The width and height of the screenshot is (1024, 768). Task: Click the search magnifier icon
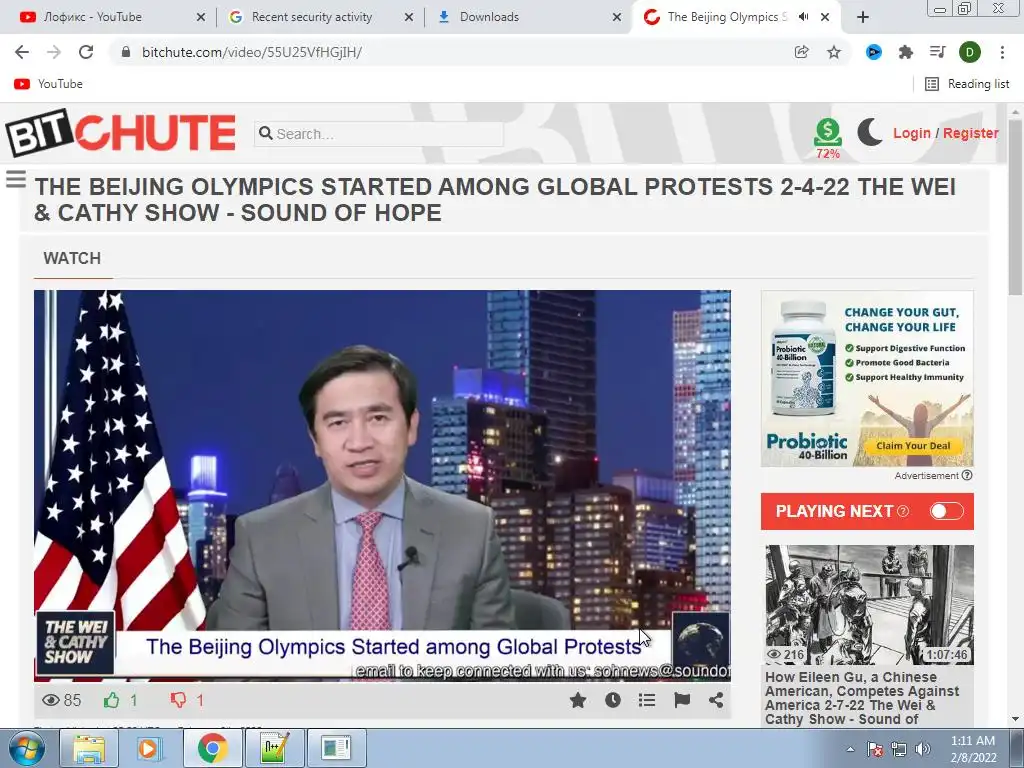(x=265, y=134)
